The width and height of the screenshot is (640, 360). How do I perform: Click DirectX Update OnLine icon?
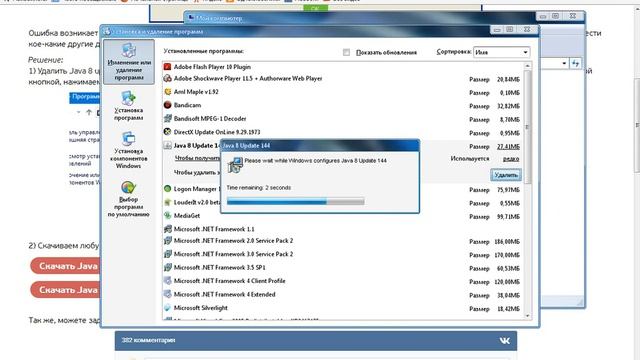pyautogui.click(x=167, y=132)
